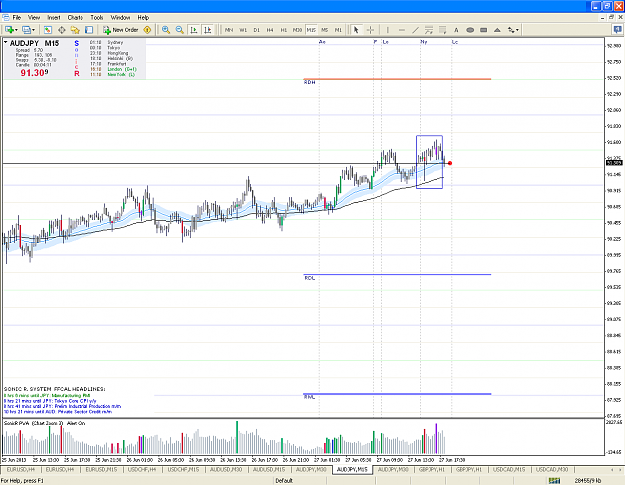
Task: Toggle the Data Window icon
Action: [62, 30]
